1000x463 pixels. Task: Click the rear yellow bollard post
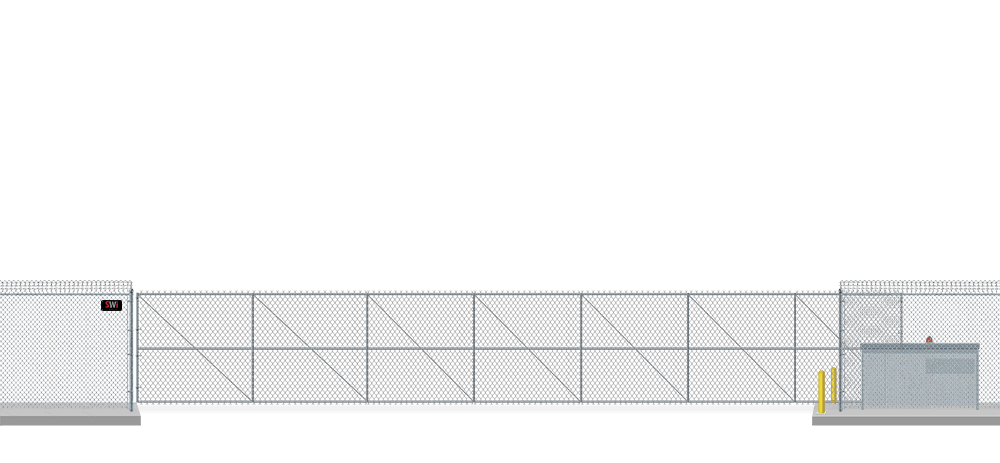coord(833,383)
